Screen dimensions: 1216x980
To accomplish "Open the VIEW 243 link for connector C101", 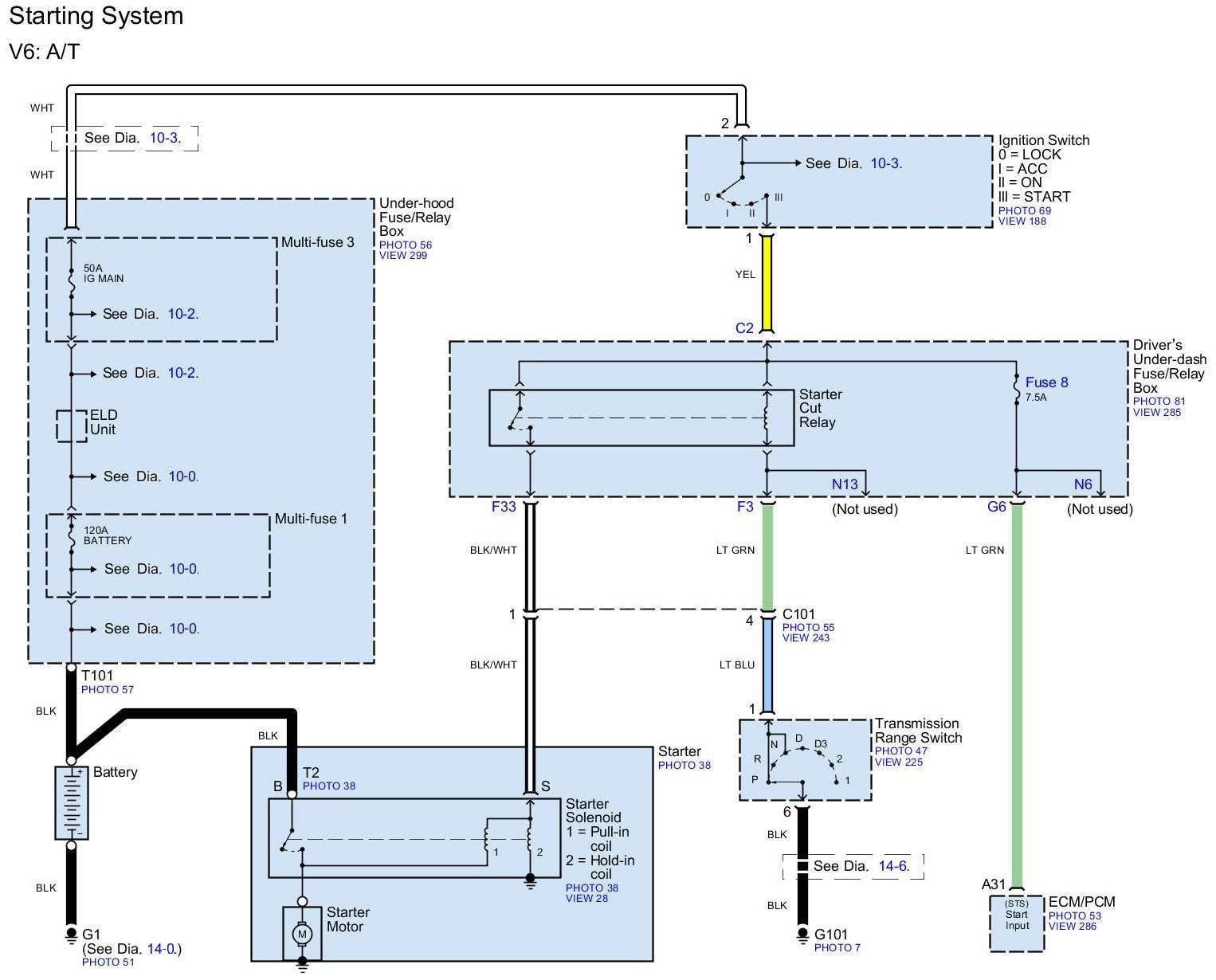I will point(806,638).
